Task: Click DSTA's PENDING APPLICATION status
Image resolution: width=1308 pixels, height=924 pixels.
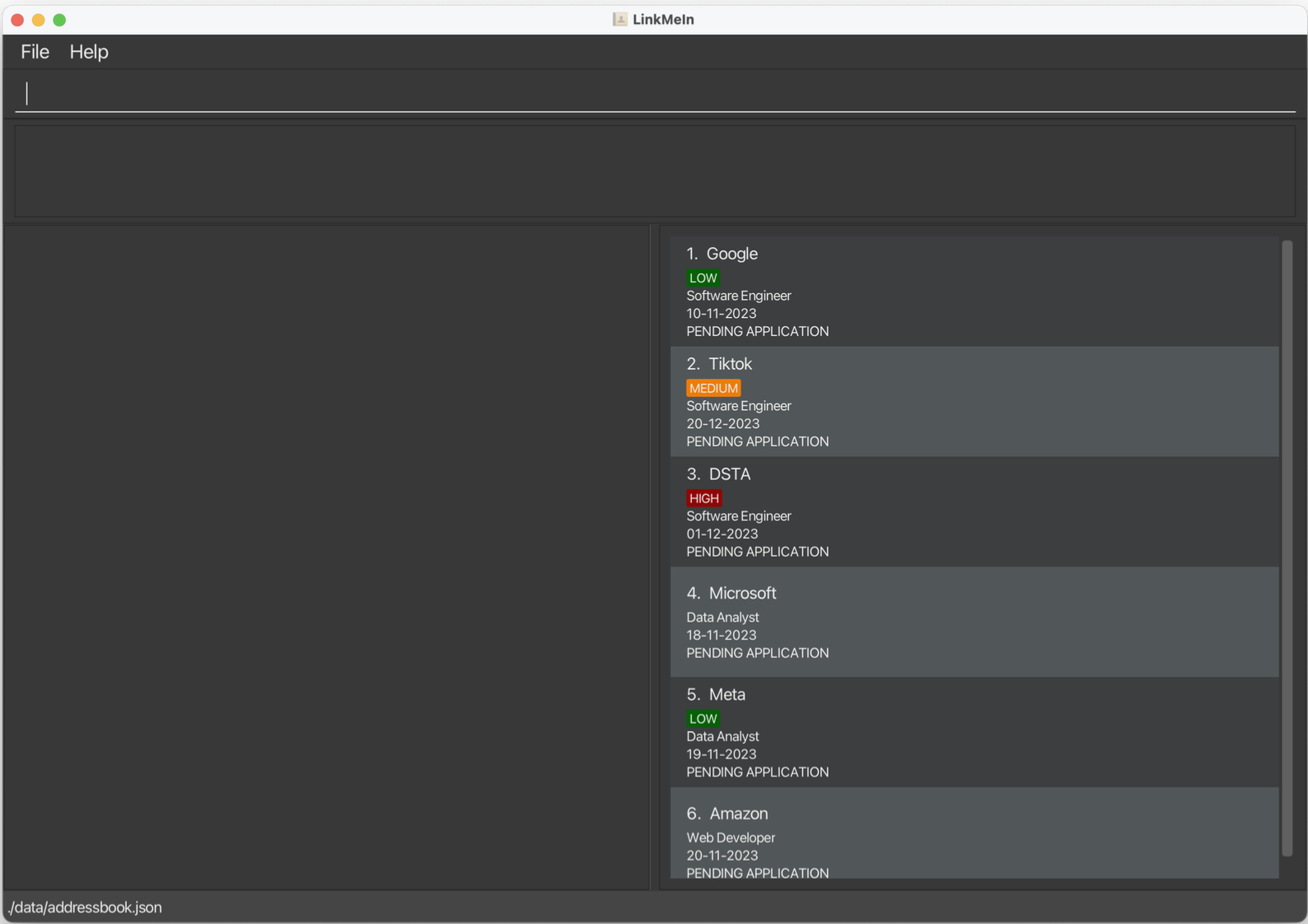Action: (x=758, y=552)
